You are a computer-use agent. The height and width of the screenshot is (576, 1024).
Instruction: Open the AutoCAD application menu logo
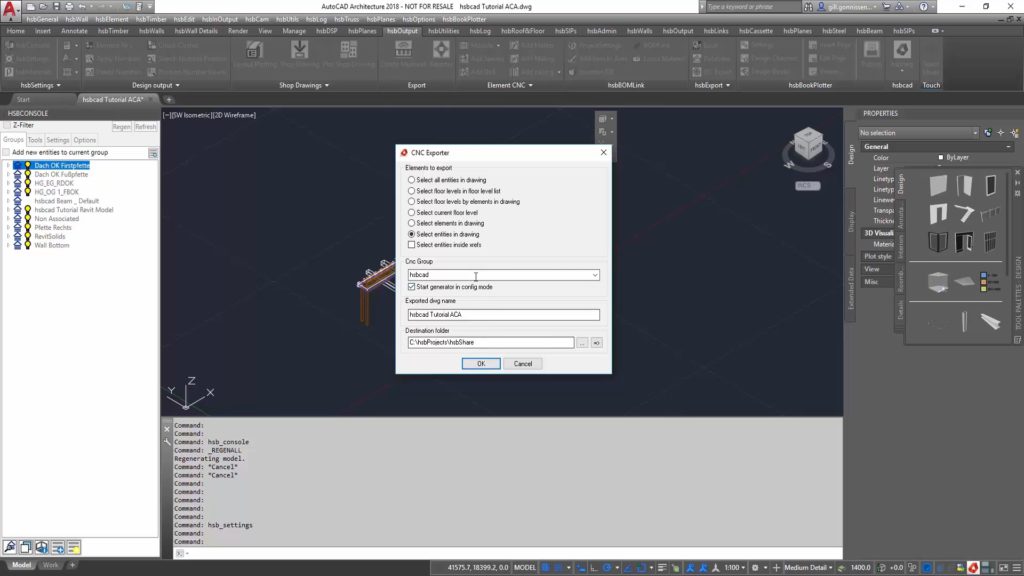coord(10,10)
